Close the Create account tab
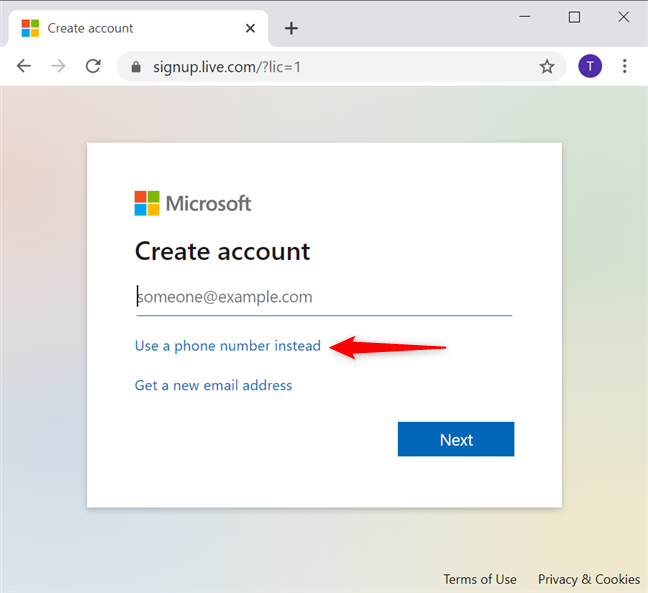The width and height of the screenshot is (648, 593). [x=251, y=28]
